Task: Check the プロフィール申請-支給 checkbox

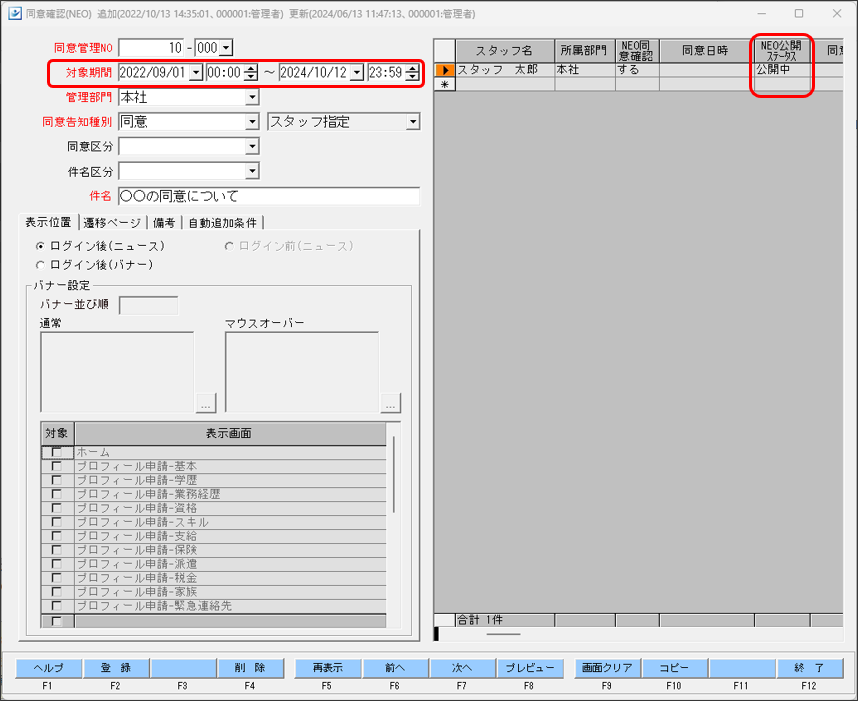Action: click(56, 536)
